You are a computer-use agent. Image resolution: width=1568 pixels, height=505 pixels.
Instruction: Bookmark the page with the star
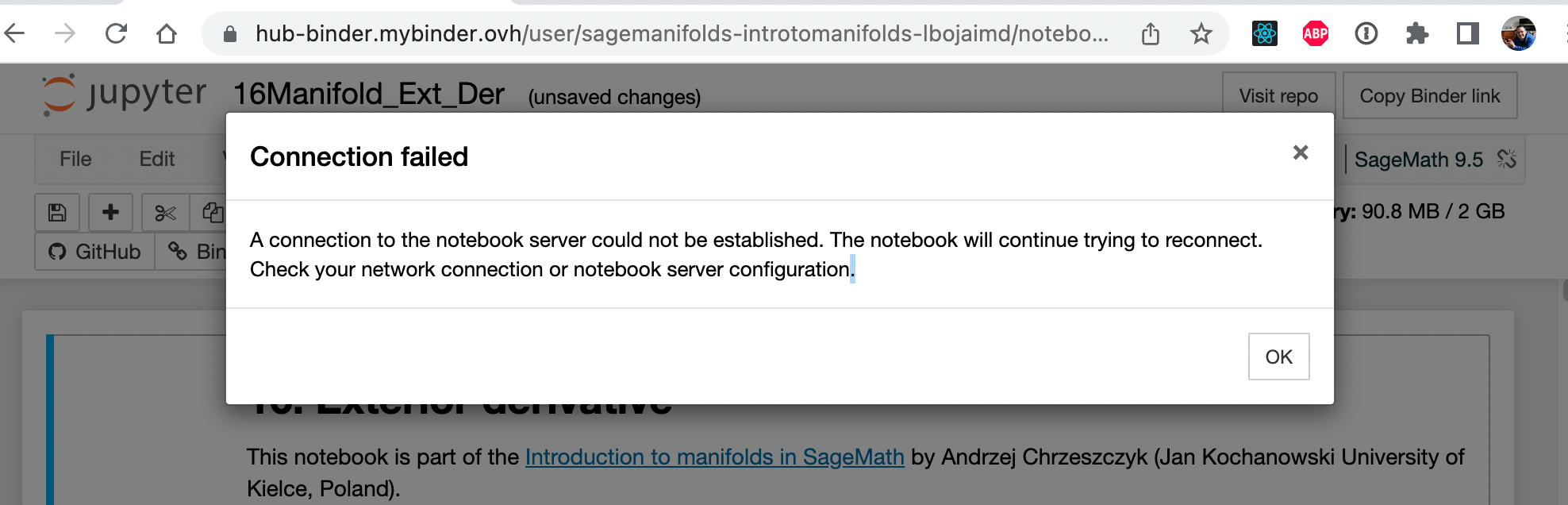point(1201,33)
